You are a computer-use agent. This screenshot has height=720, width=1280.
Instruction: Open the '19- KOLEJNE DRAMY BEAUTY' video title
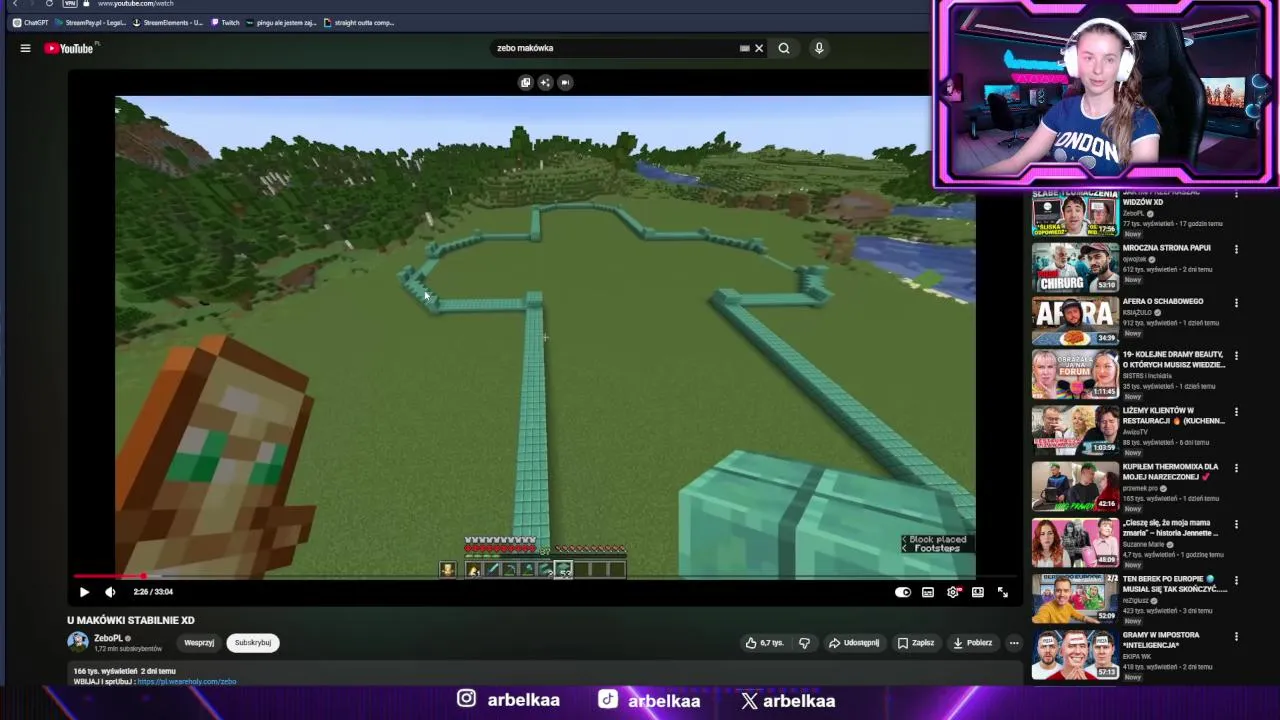point(1173,360)
